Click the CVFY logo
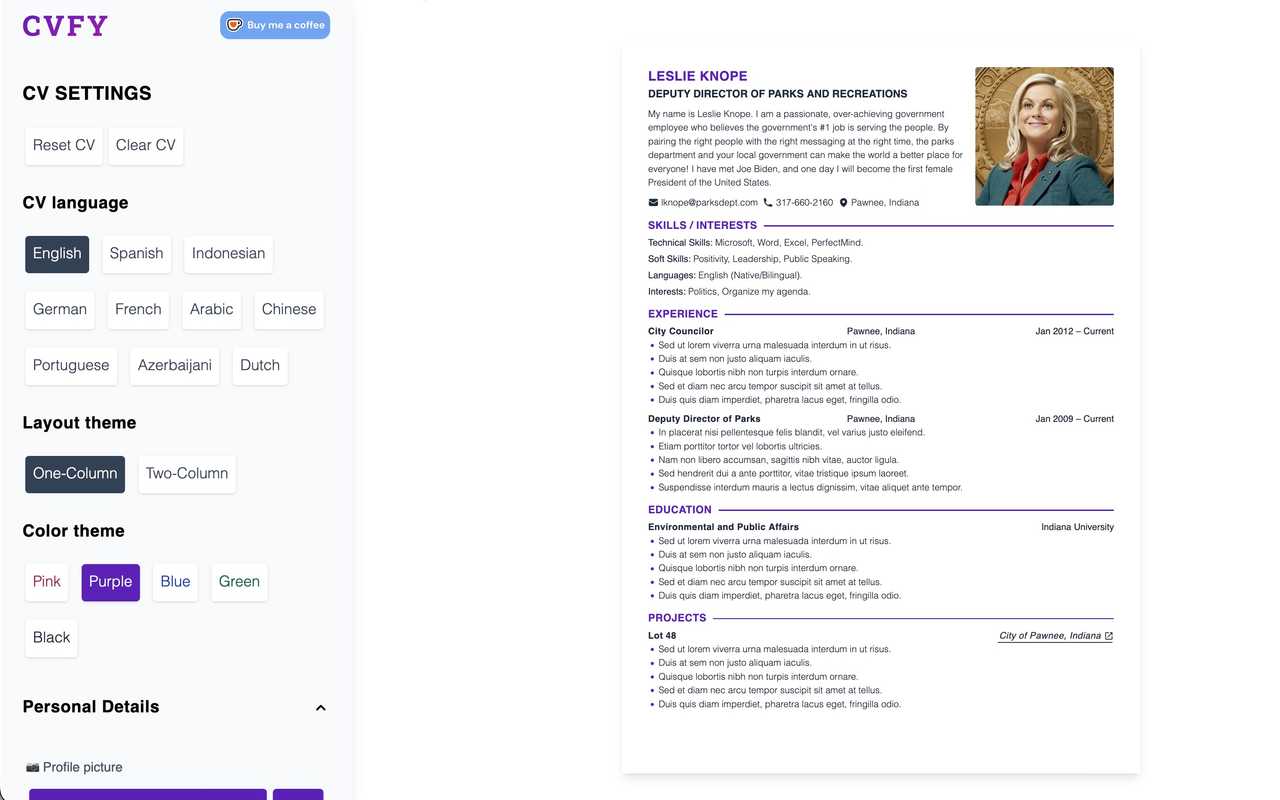This screenshot has height=800, width=1280. (x=65, y=26)
